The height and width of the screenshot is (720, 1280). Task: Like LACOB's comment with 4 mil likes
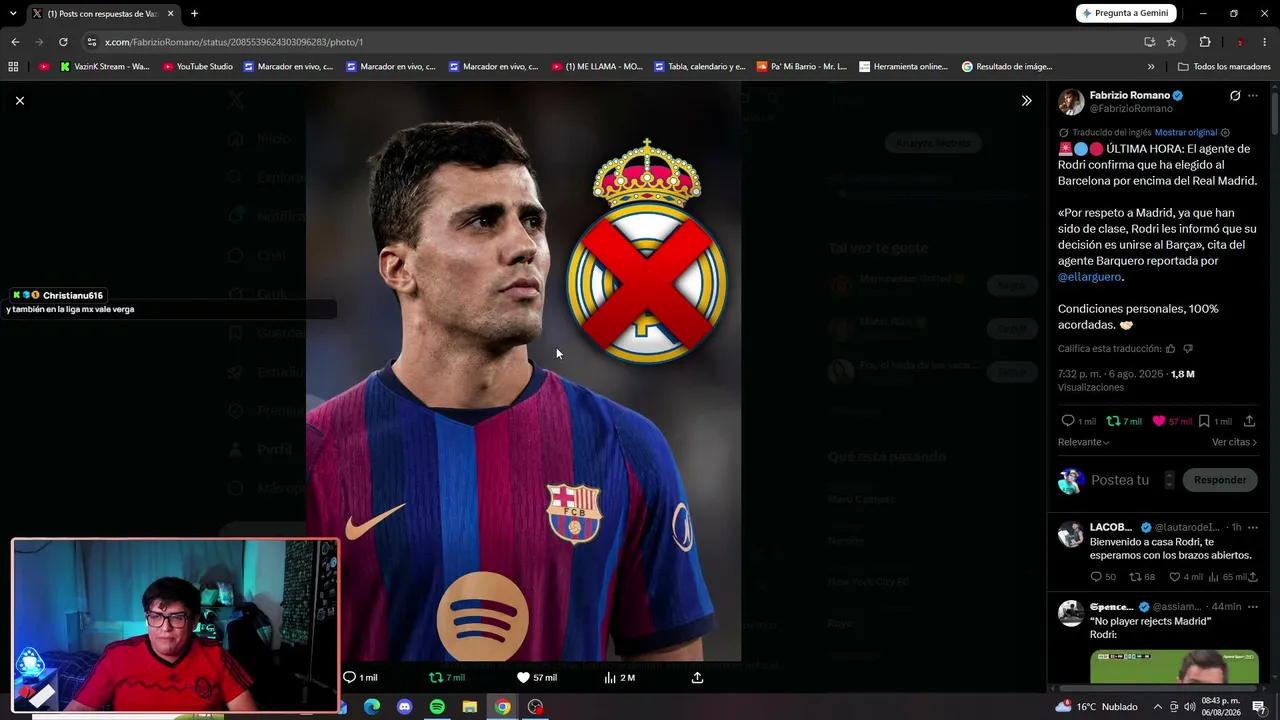pyautogui.click(x=1186, y=577)
